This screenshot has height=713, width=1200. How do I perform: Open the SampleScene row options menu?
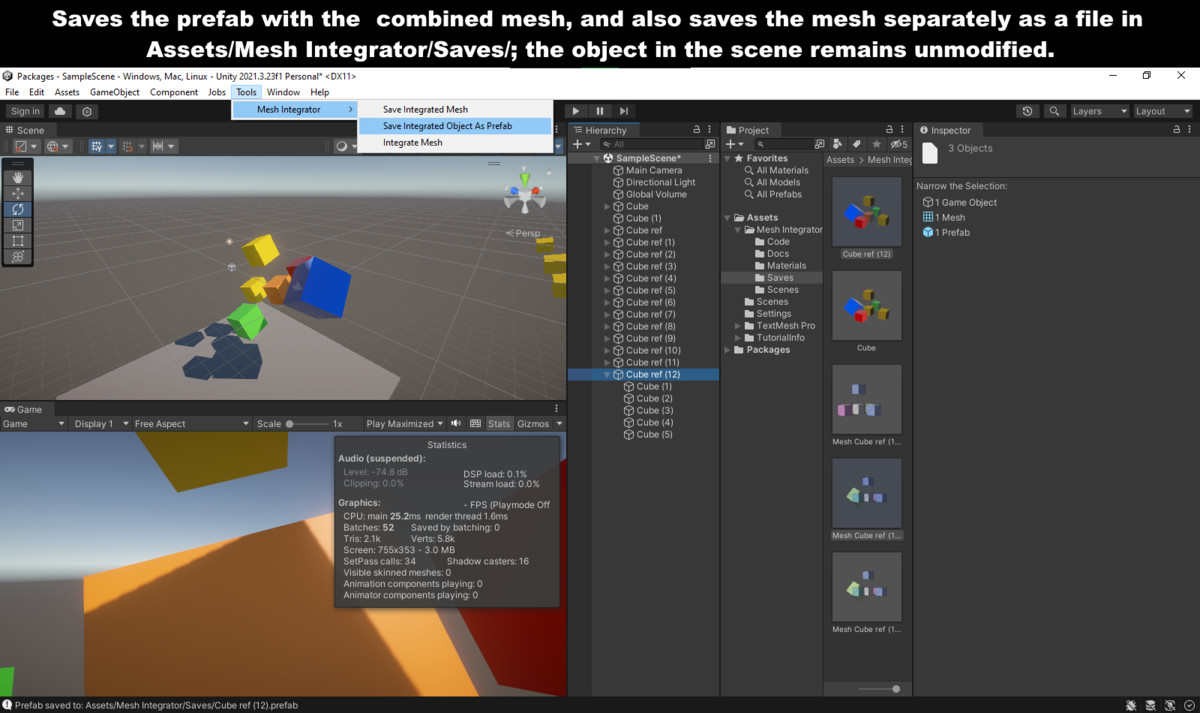click(711, 158)
